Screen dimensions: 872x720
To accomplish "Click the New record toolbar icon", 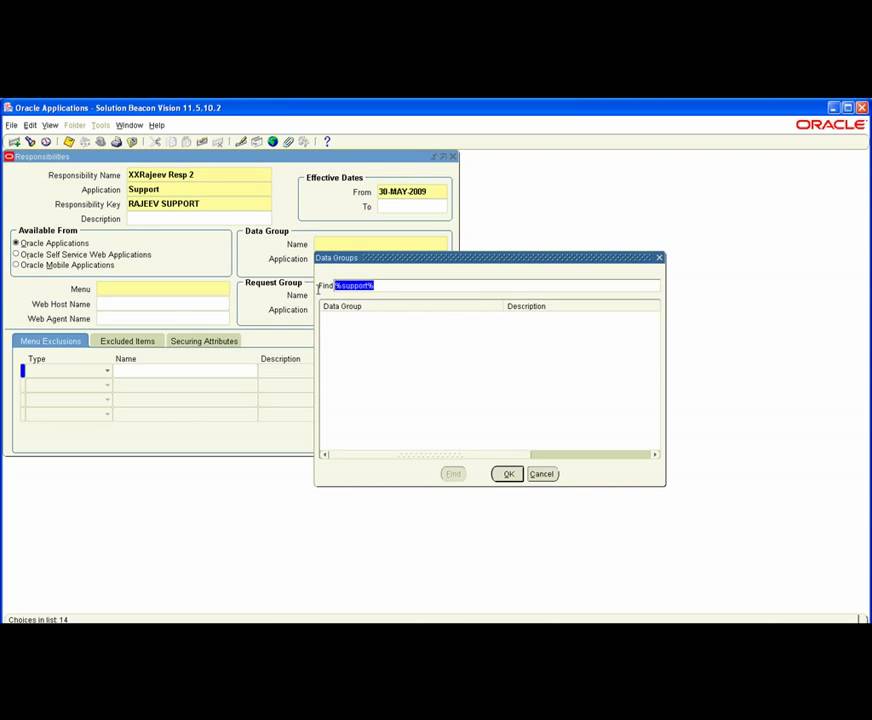I will [14, 142].
